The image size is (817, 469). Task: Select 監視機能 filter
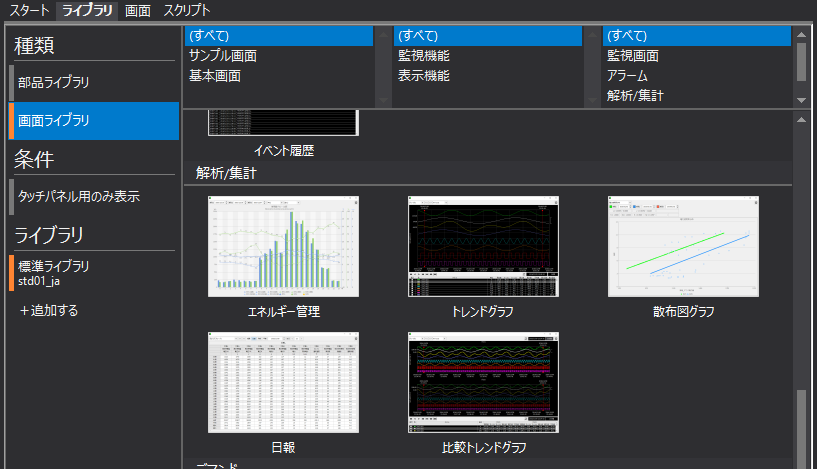pos(488,56)
